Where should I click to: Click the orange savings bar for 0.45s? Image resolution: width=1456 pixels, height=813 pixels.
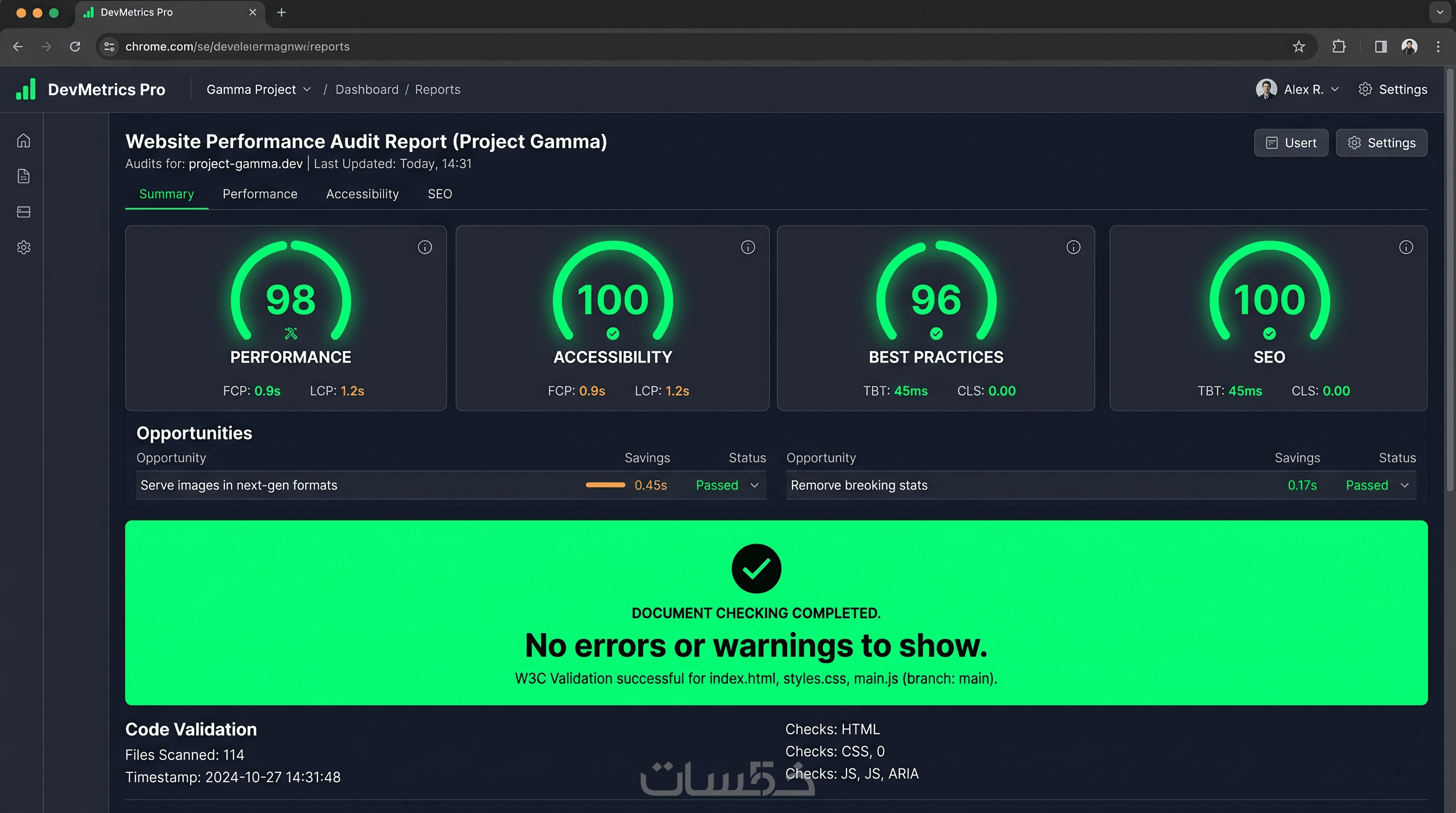(605, 485)
